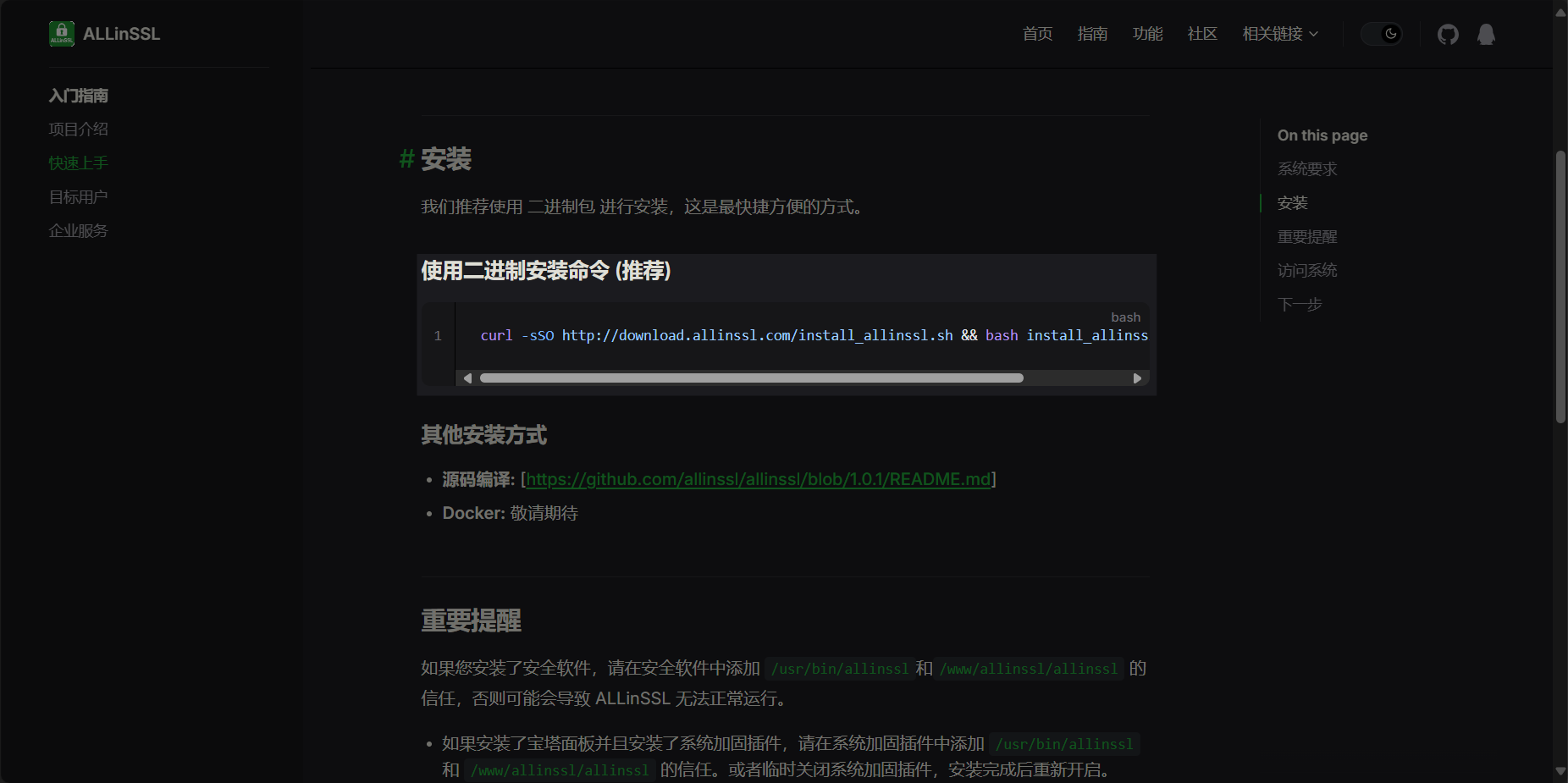Select 项目介绍 in the sidebar
The height and width of the screenshot is (783, 1568).
(x=78, y=129)
